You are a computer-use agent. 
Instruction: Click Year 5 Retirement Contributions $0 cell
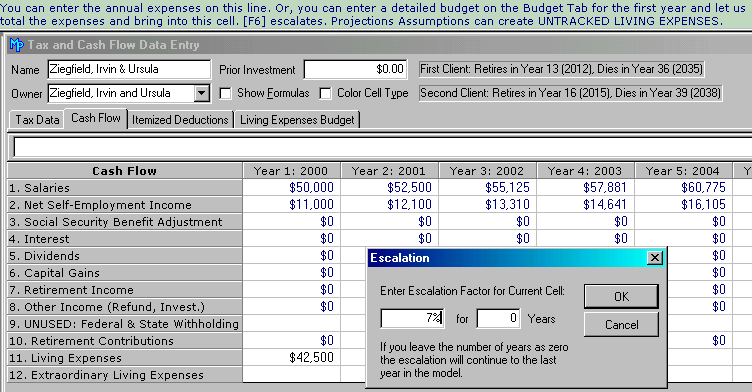pos(699,341)
